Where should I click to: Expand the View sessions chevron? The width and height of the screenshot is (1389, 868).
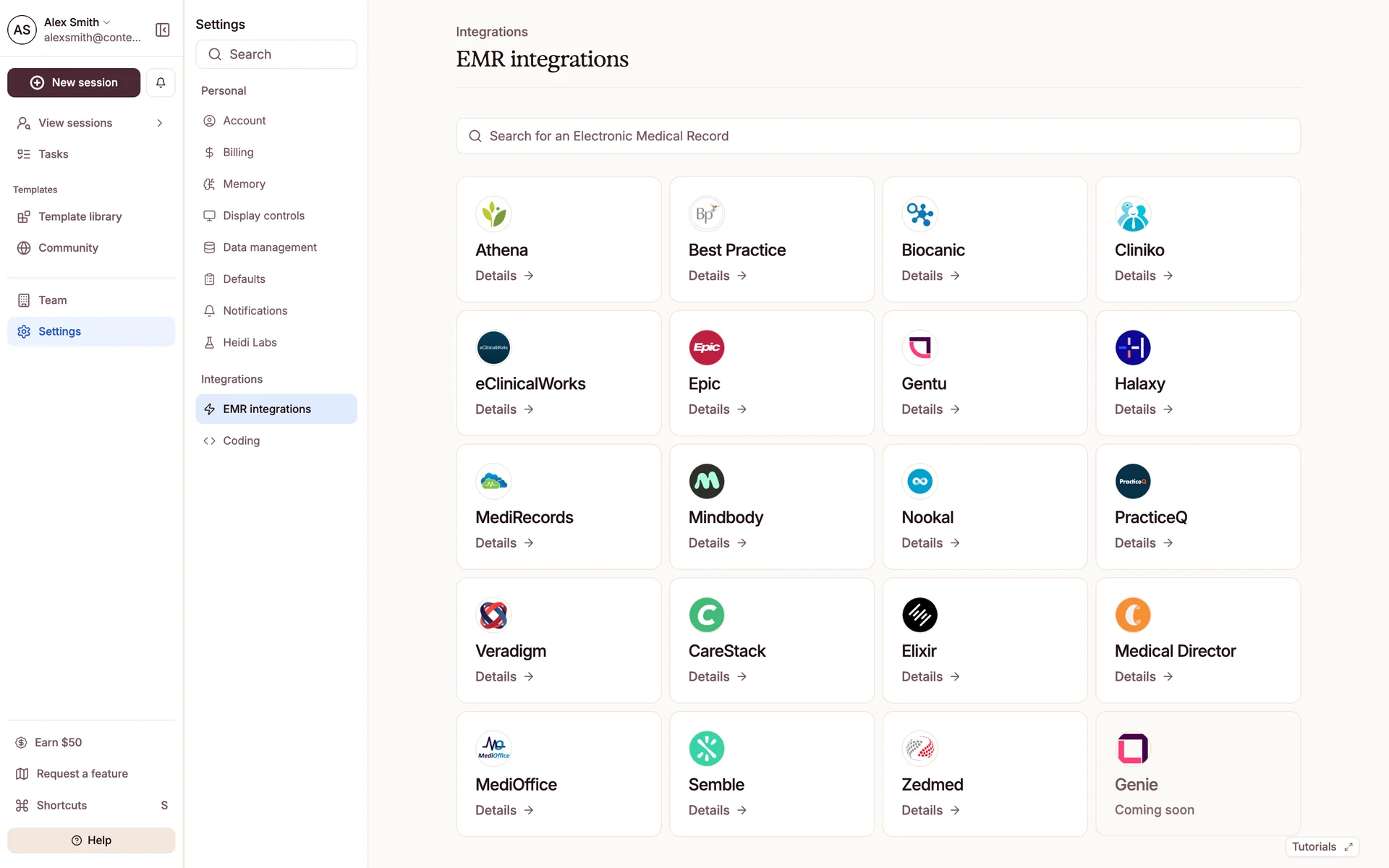tap(160, 123)
